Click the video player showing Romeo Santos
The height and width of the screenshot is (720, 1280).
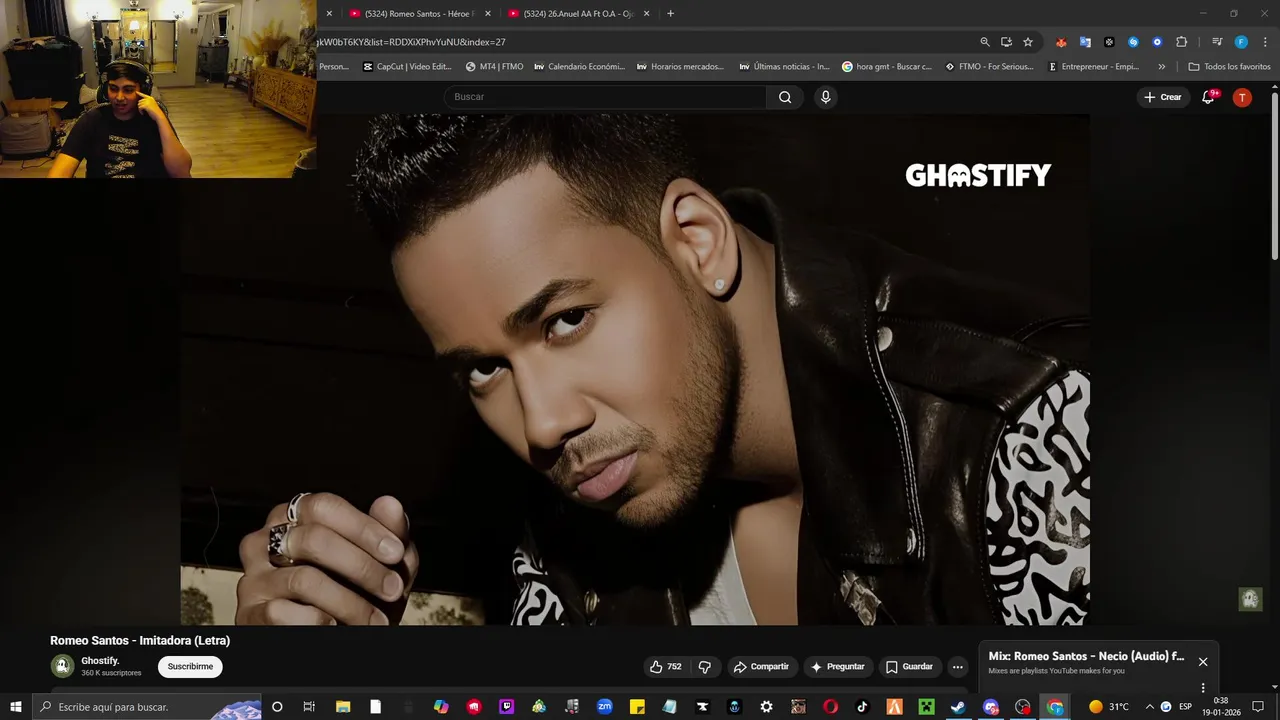point(635,370)
